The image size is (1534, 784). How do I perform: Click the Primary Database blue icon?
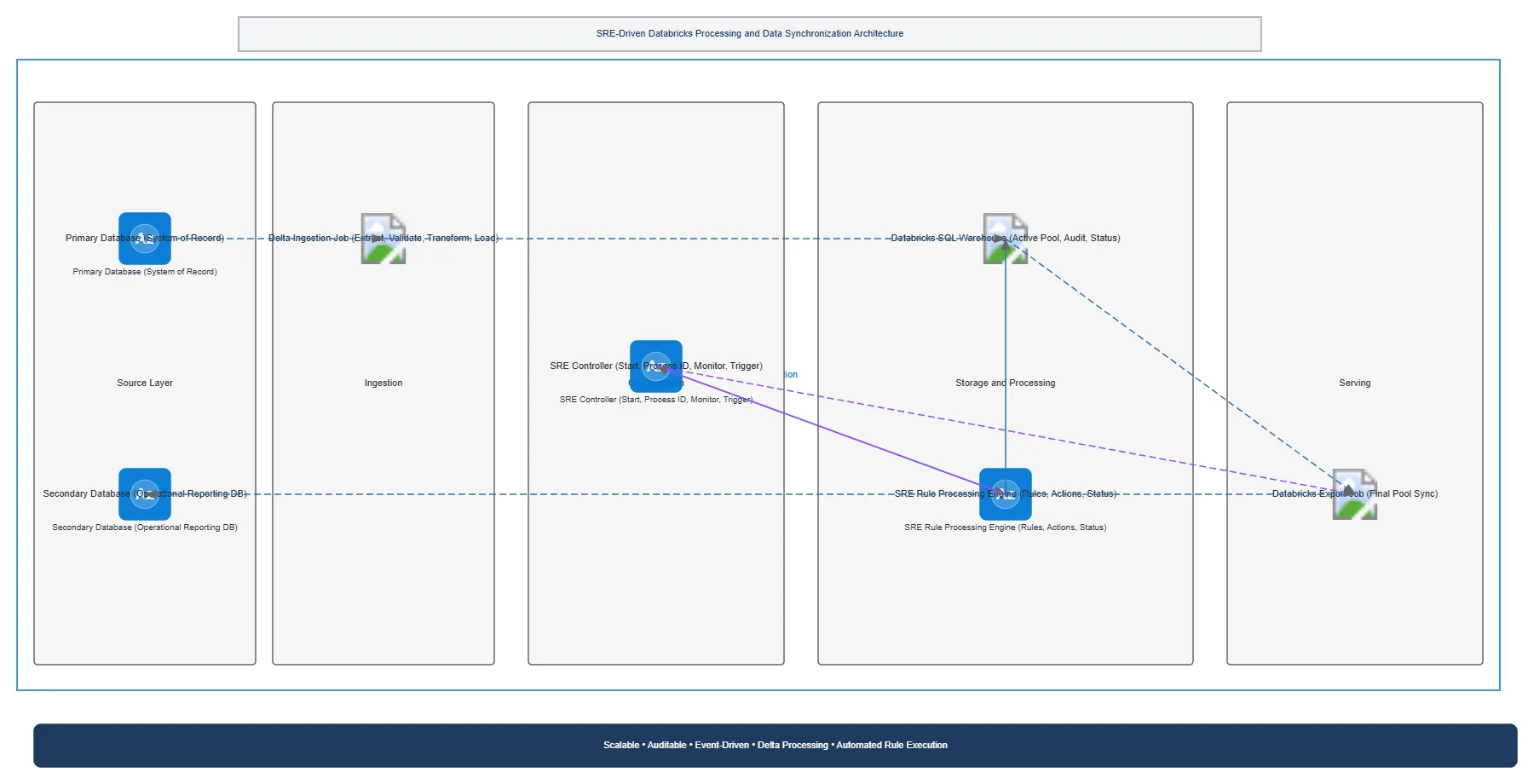(x=145, y=239)
